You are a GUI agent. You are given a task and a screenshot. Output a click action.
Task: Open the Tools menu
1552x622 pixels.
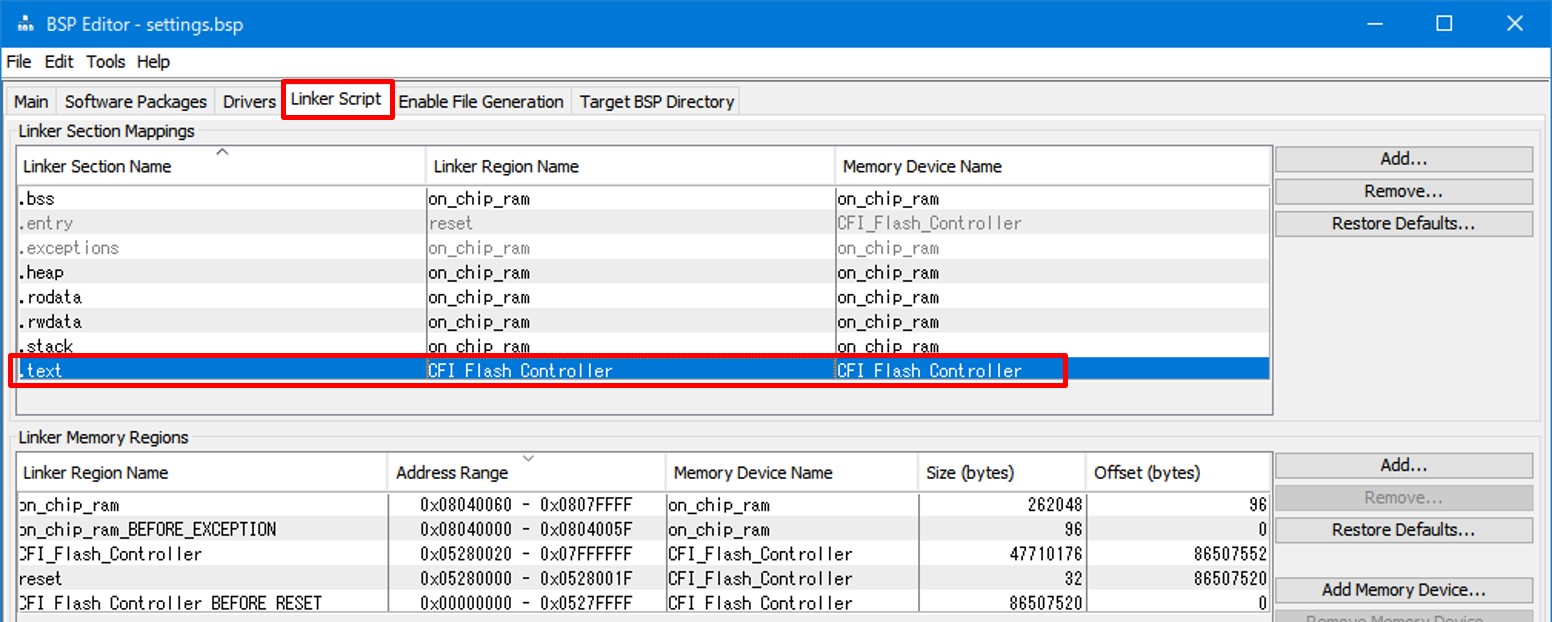coord(105,62)
